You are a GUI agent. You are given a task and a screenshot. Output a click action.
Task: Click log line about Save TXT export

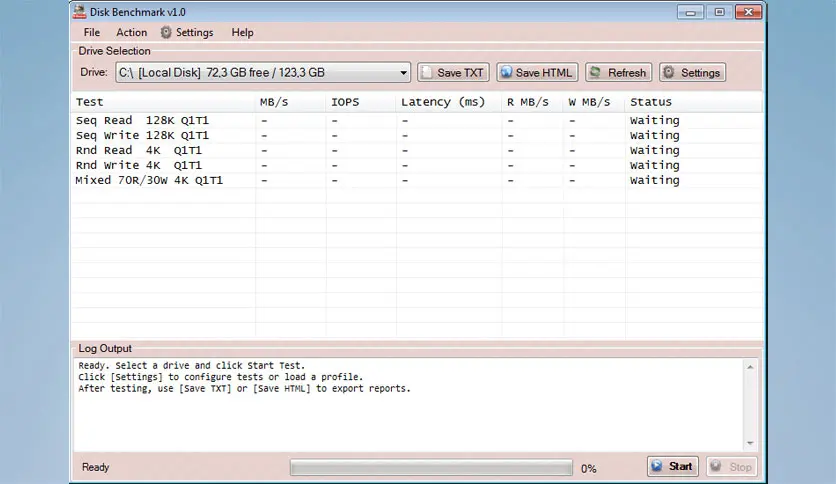click(x=244, y=388)
